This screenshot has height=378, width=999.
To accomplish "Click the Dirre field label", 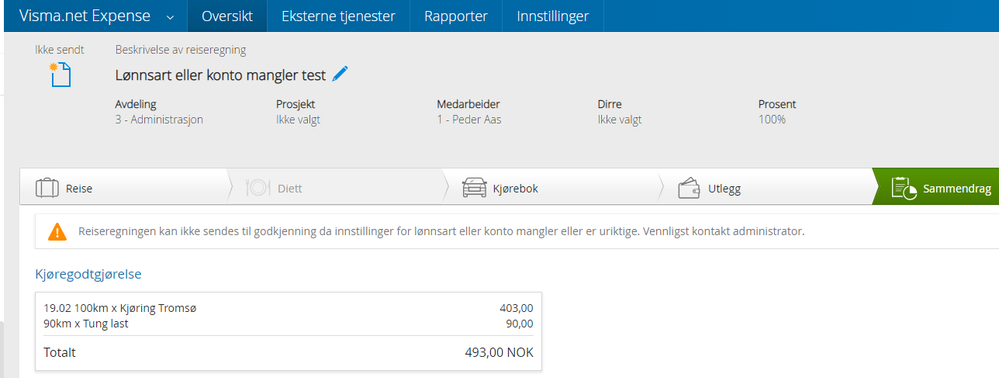I will click(610, 104).
